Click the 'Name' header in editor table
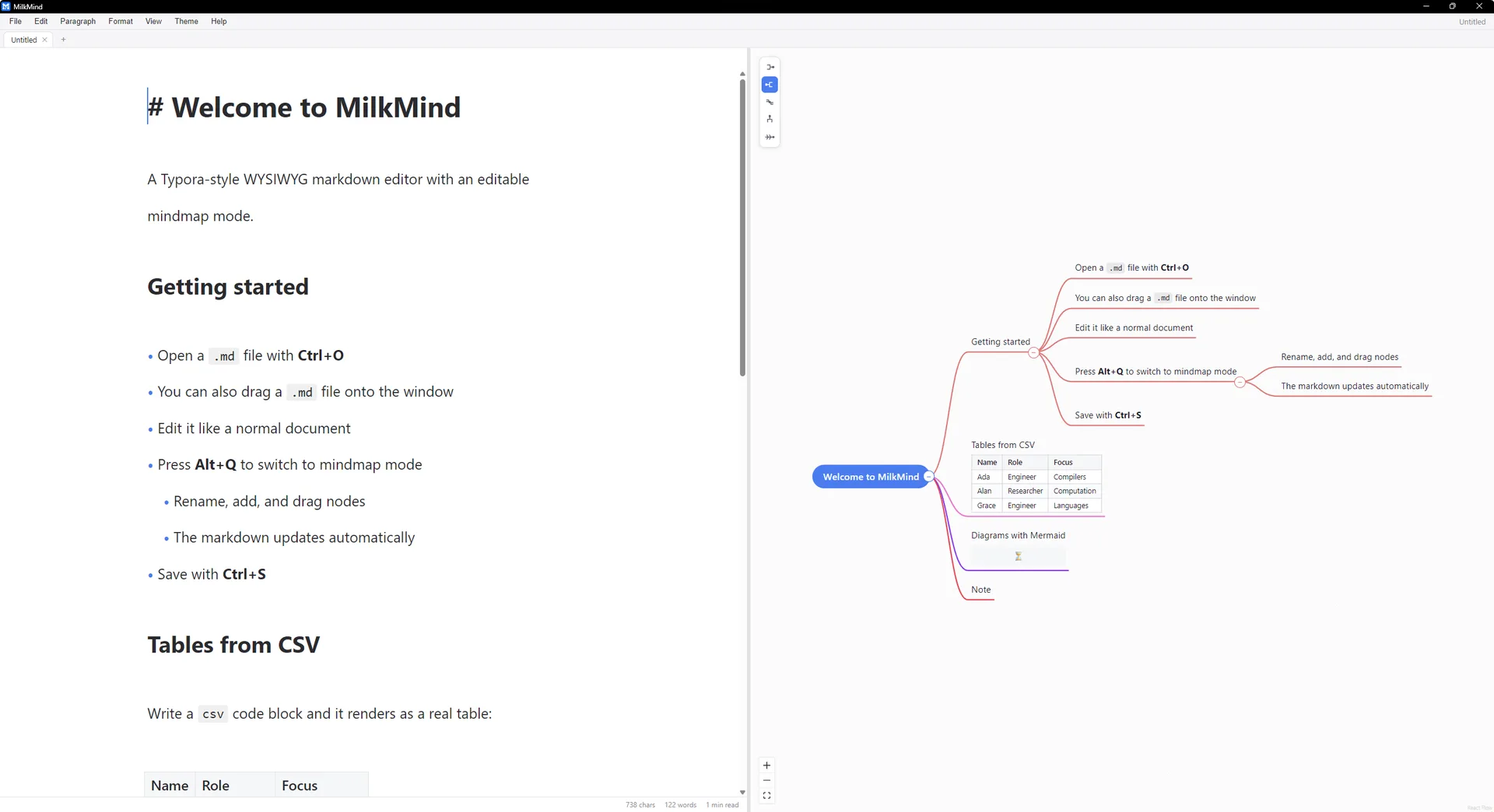The height and width of the screenshot is (812, 1494). click(x=170, y=786)
